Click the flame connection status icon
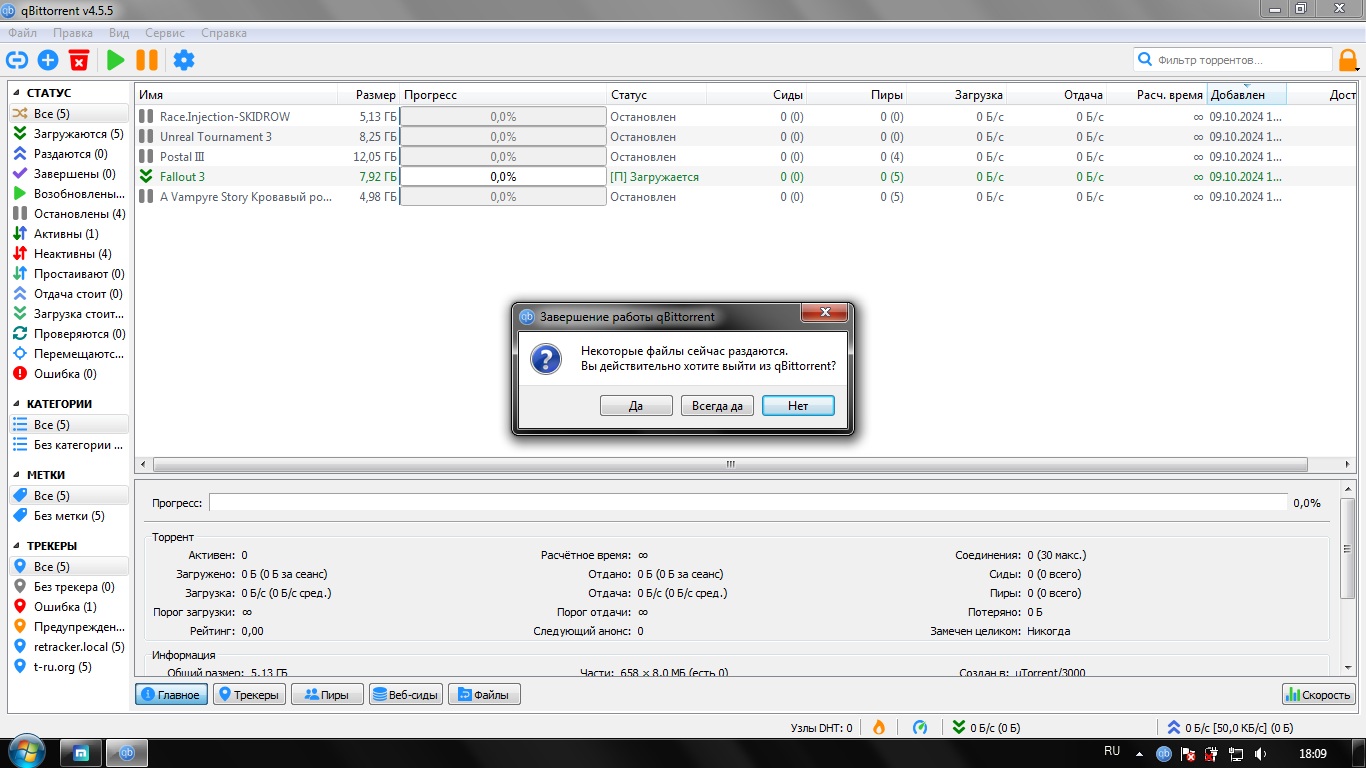Image resolution: width=1366 pixels, height=768 pixels. [879, 728]
